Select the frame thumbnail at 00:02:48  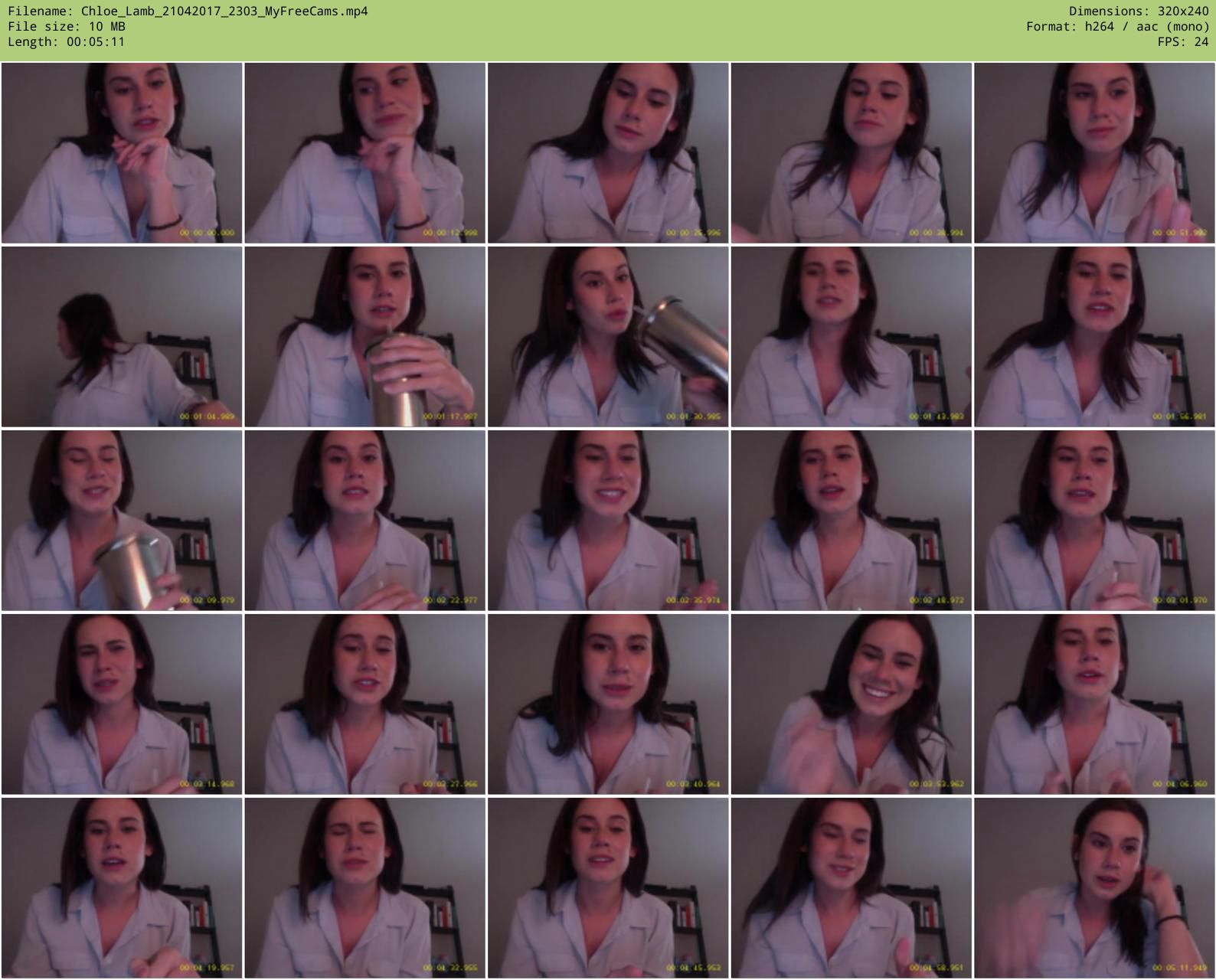[x=852, y=521]
